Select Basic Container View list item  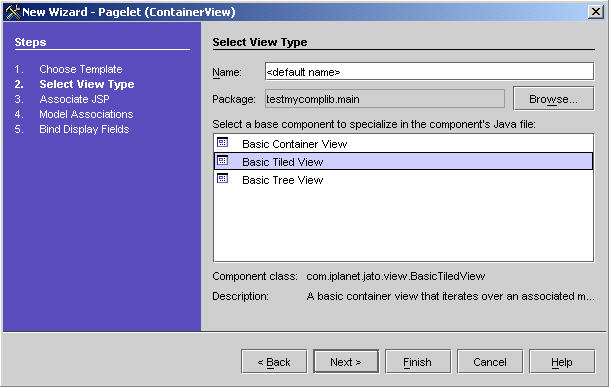(403, 144)
